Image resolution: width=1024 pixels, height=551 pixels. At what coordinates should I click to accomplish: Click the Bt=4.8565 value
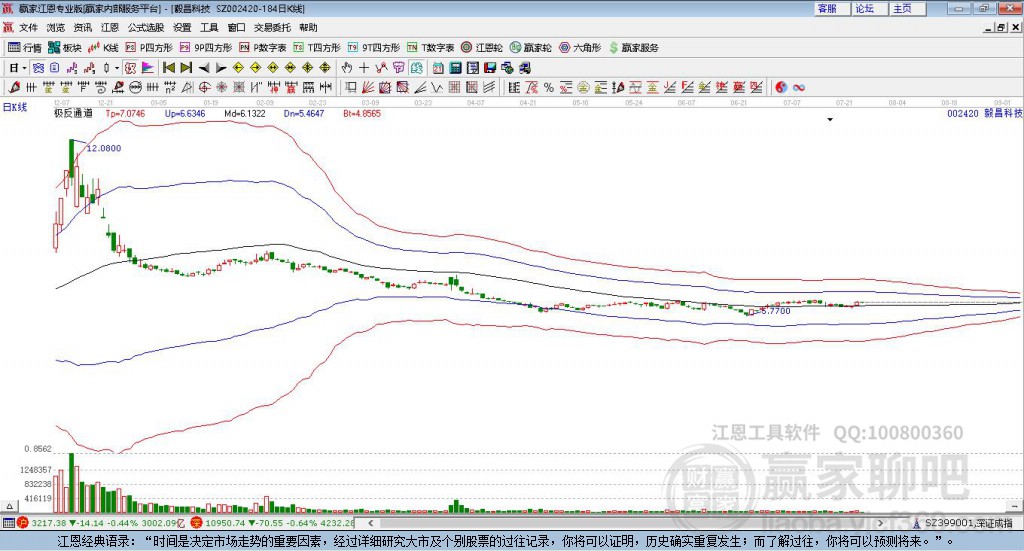(x=362, y=114)
